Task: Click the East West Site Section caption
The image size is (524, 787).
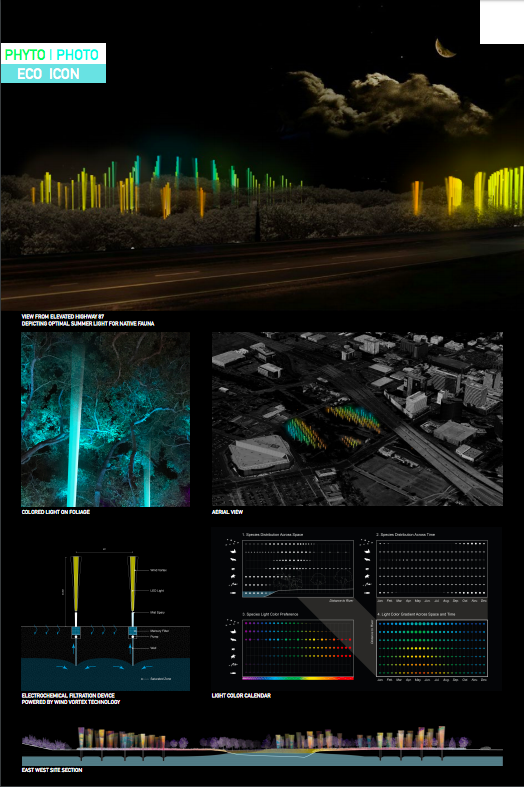Action: 52,770
